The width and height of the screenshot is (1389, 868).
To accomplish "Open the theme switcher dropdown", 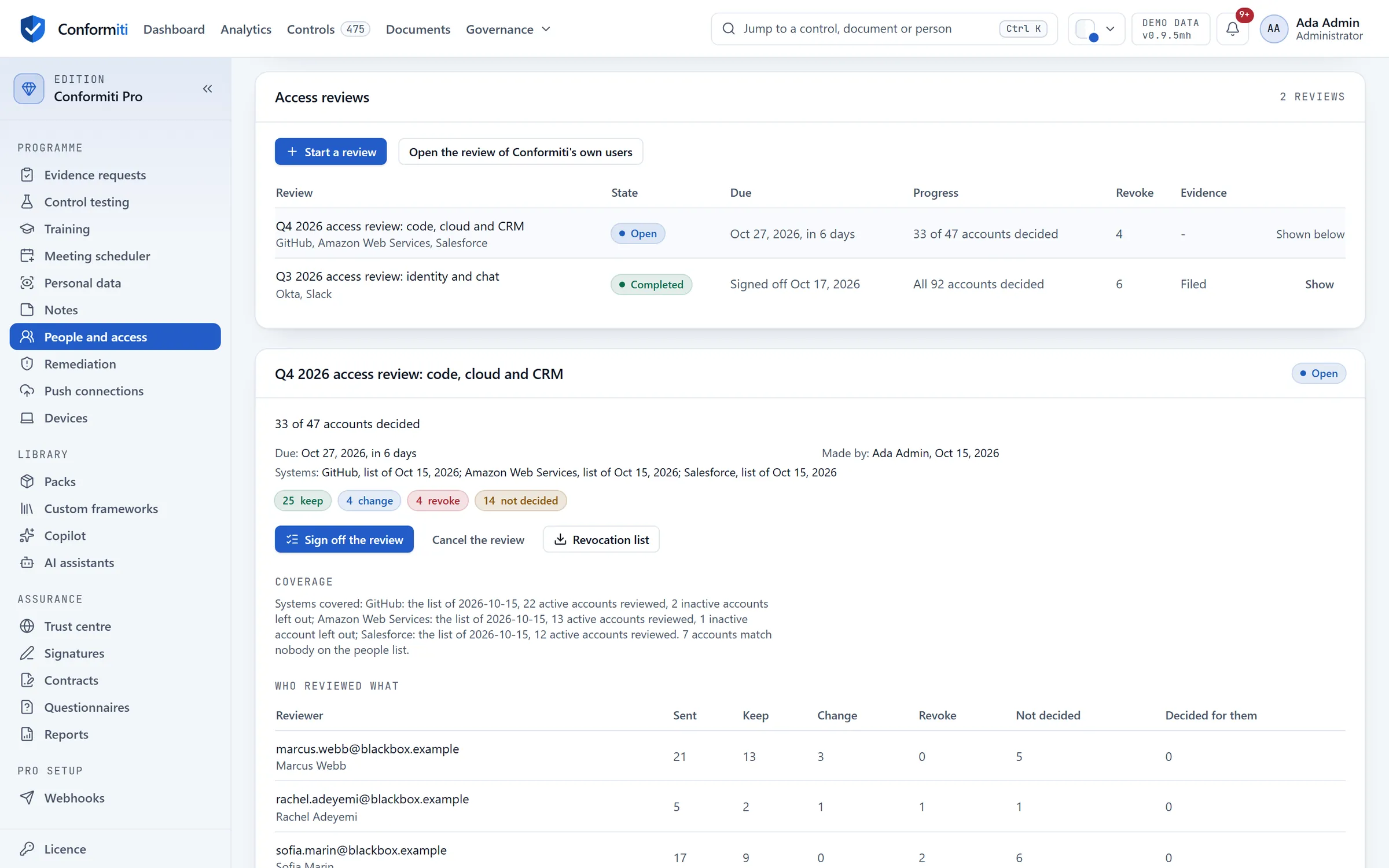I will point(1096,28).
